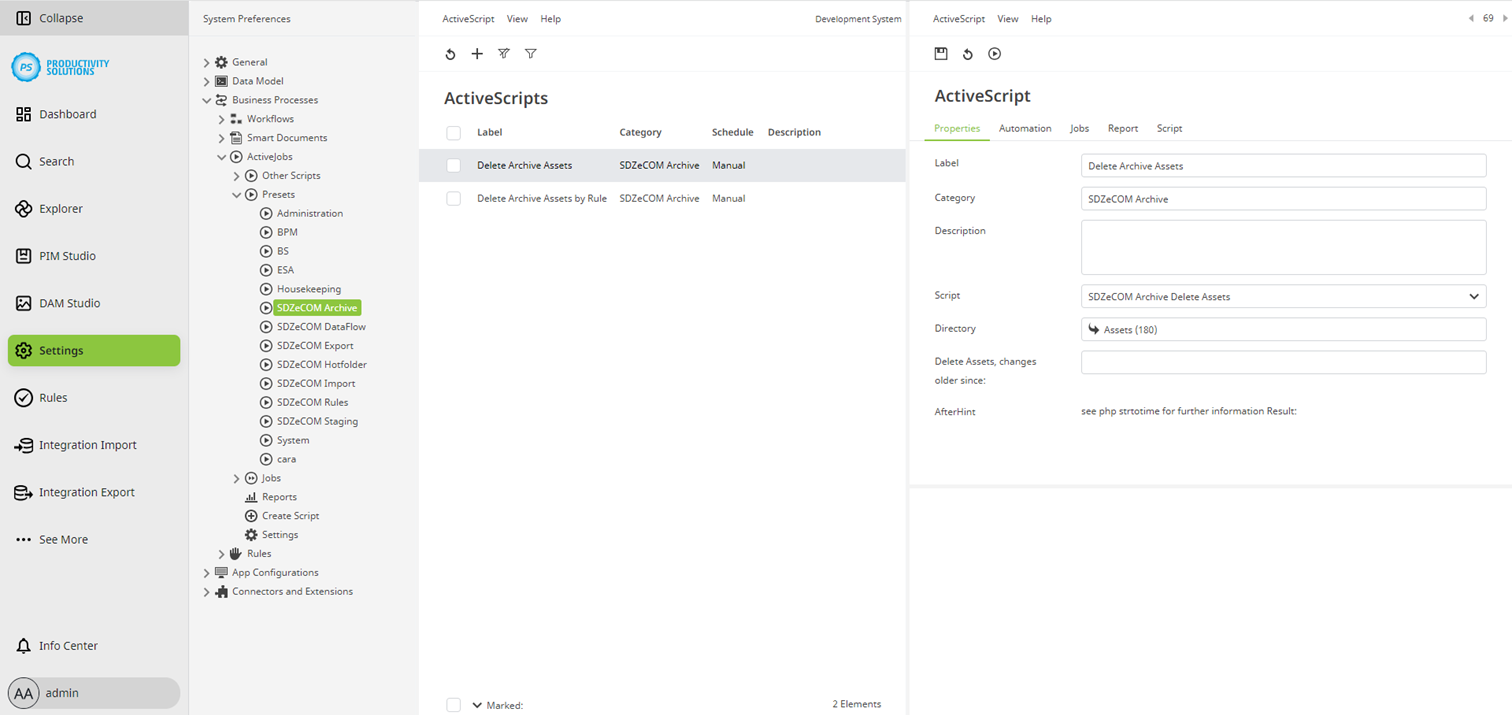Image resolution: width=1512 pixels, height=715 pixels.
Task: Open DAM Studio from sidebar
Action: click(x=69, y=303)
